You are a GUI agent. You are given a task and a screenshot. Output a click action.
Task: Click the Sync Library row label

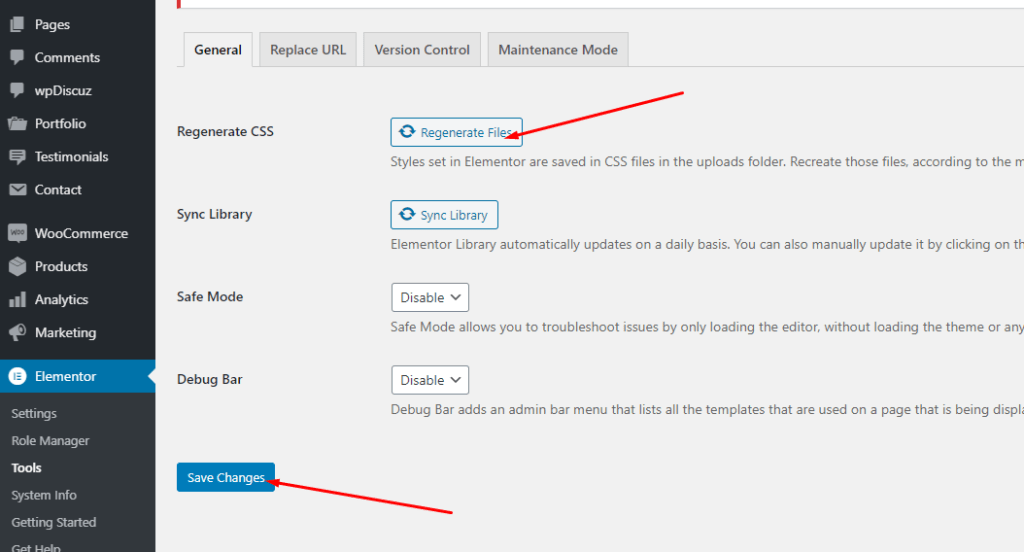tap(214, 214)
